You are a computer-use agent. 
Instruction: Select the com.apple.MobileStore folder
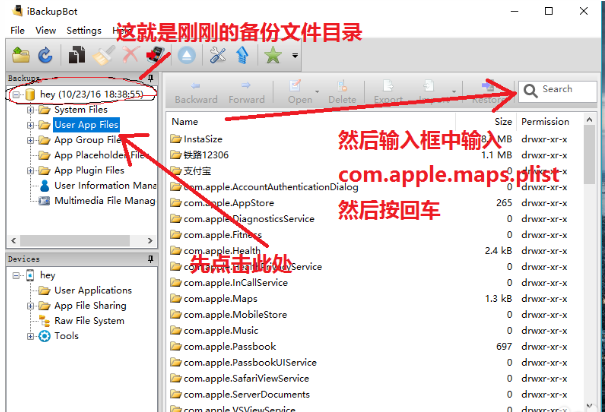[x=235, y=315]
